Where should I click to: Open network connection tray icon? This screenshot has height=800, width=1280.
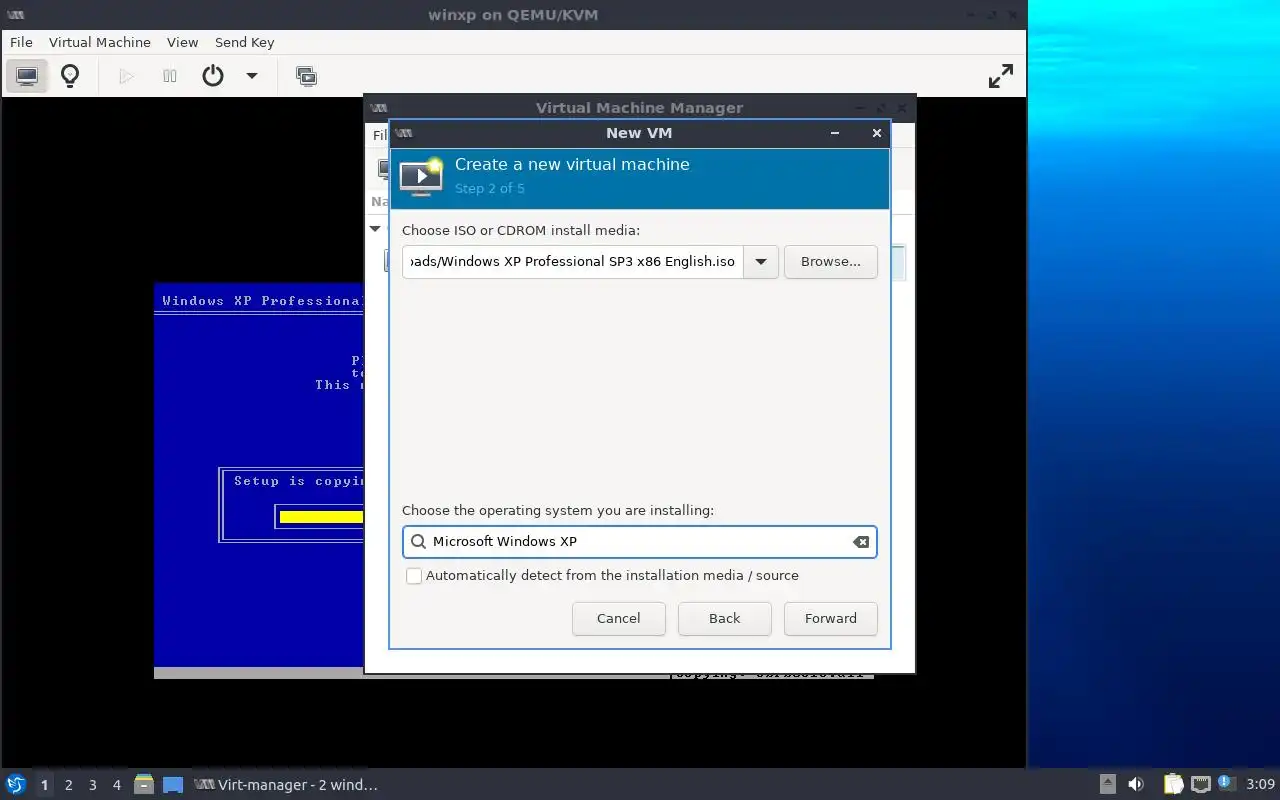[1200, 784]
